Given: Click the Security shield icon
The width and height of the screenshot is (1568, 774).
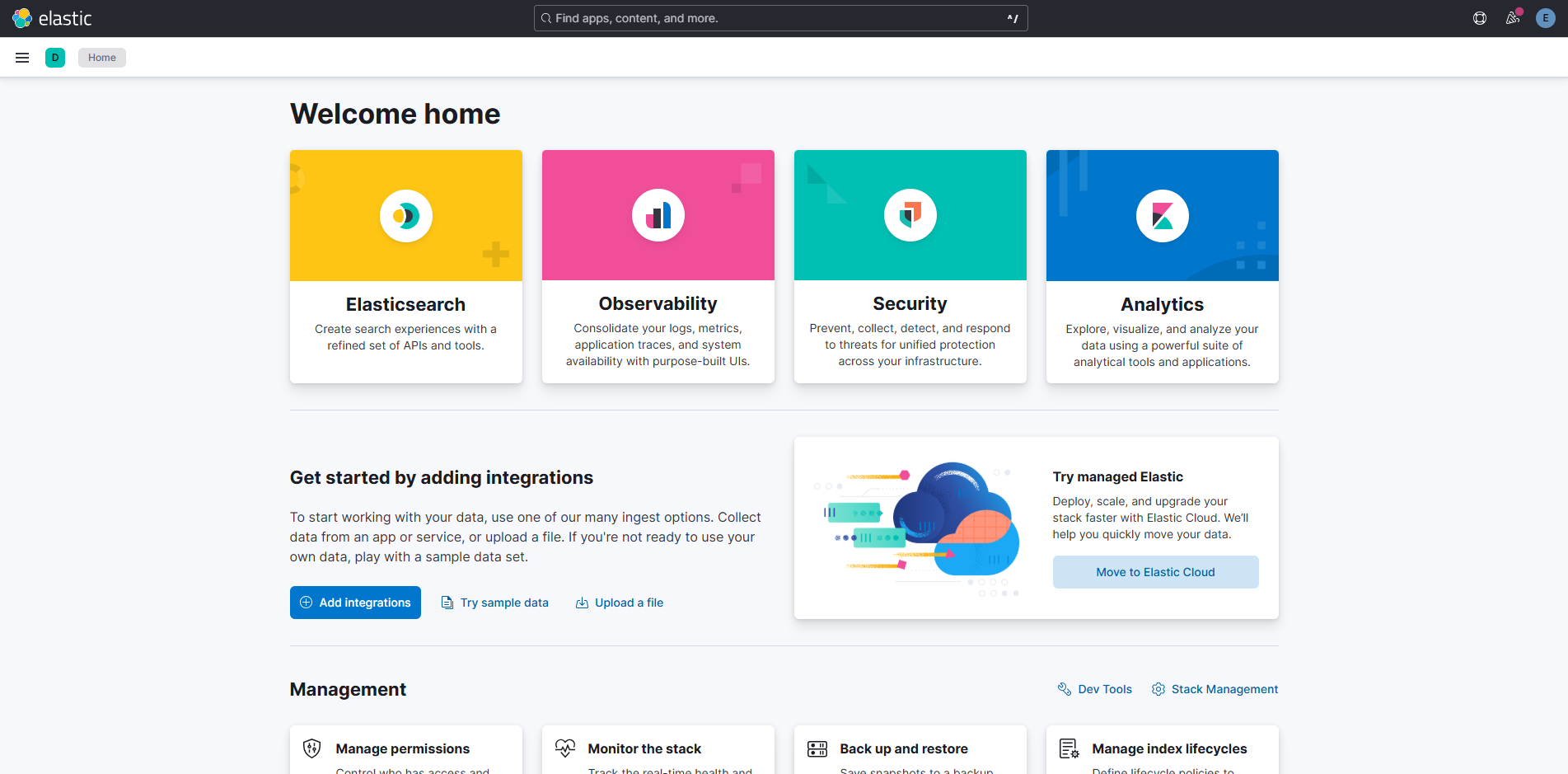Looking at the screenshot, I should (x=910, y=216).
